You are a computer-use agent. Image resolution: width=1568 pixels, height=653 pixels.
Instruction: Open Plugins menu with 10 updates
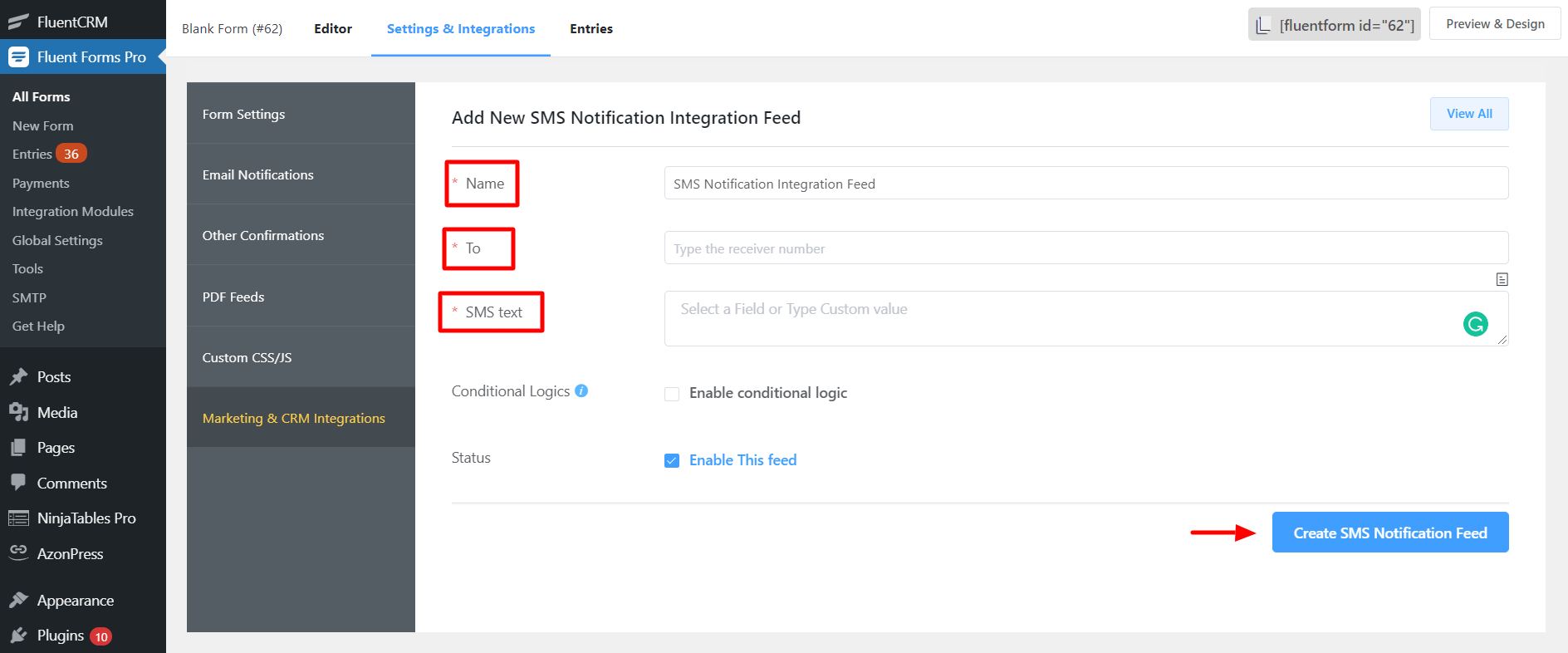coord(83,636)
